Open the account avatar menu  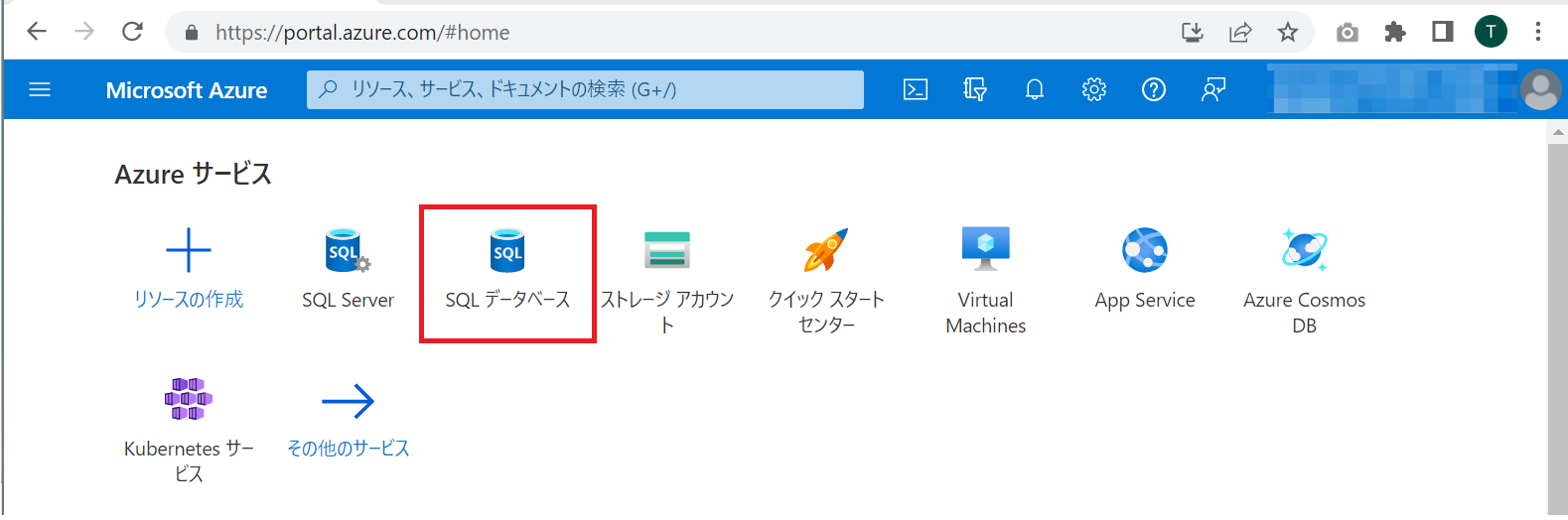1541,90
